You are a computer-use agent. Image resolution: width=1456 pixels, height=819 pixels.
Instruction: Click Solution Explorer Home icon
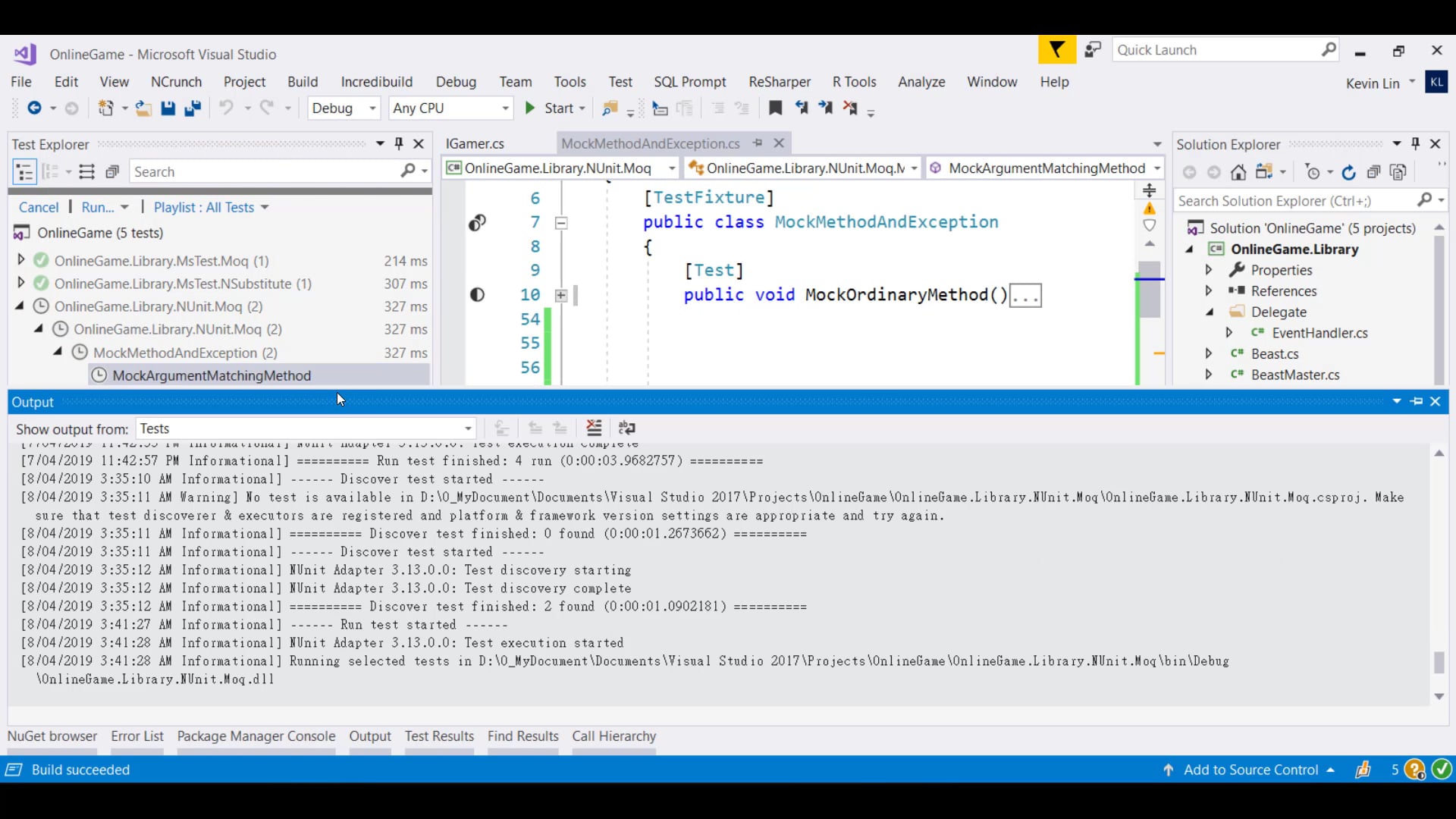[1238, 172]
